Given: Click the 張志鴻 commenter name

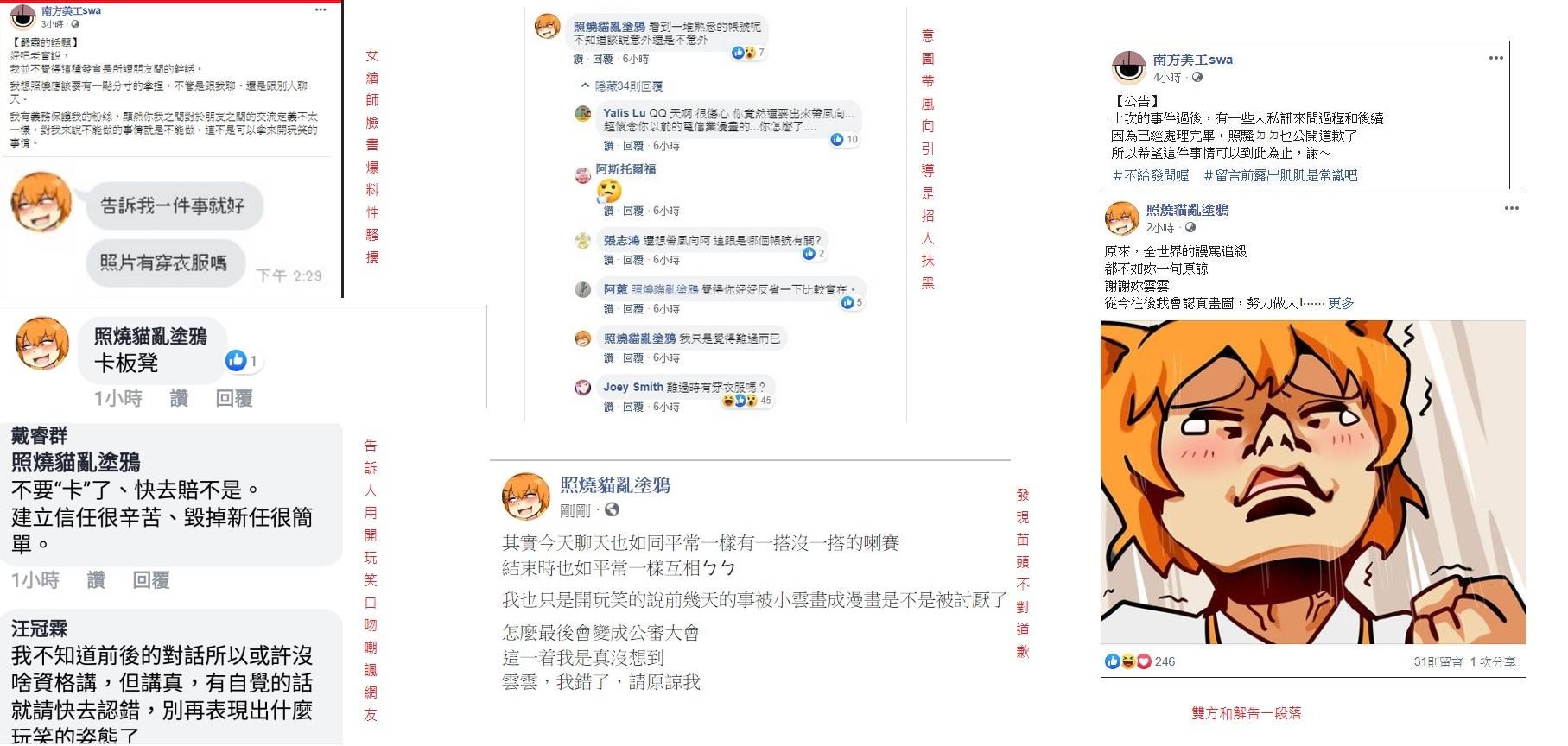Looking at the screenshot, I should pyautogui.click(x=621, y=240).
